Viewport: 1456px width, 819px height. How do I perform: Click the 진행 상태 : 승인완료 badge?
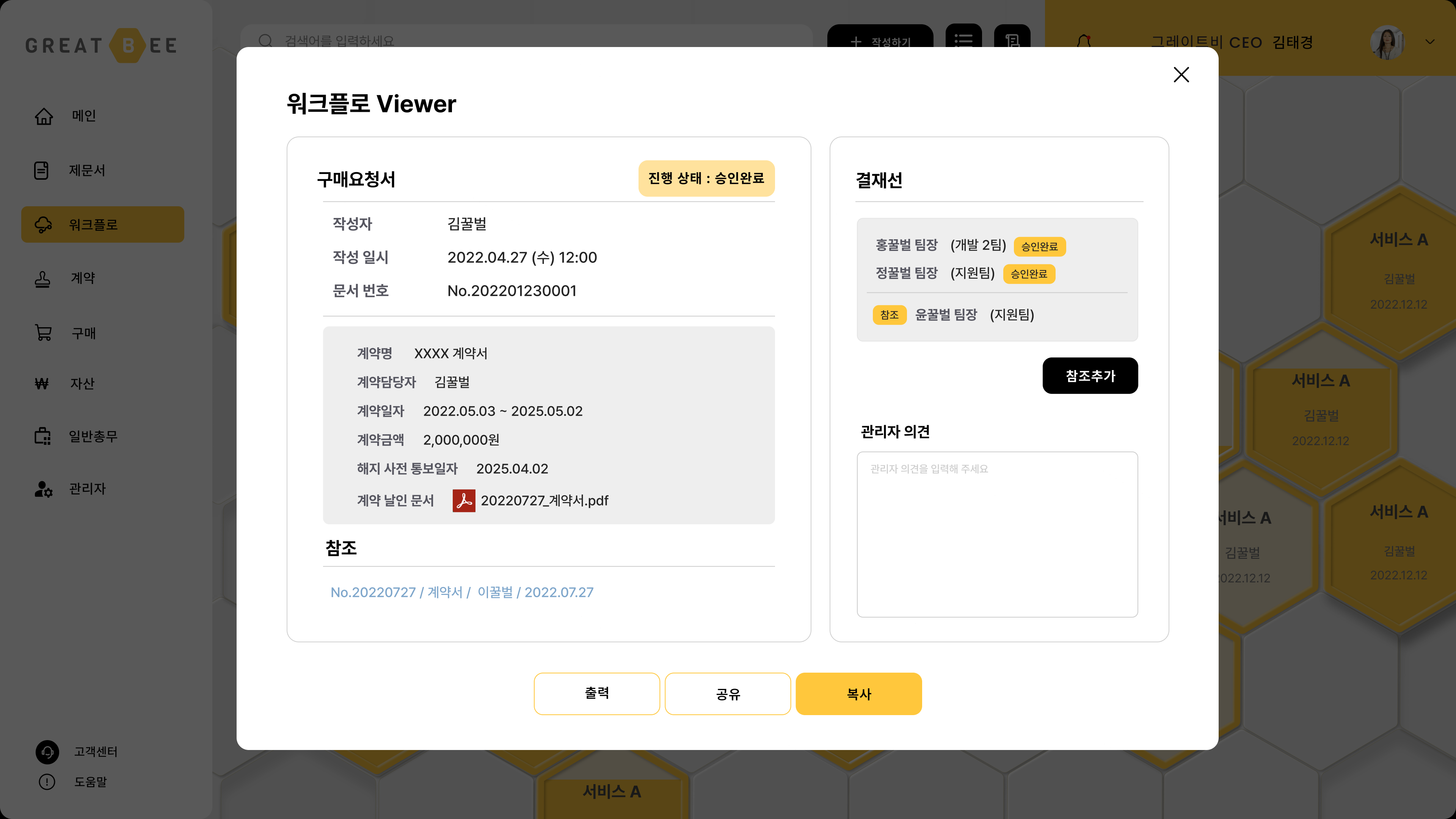(x=706, y=179)
